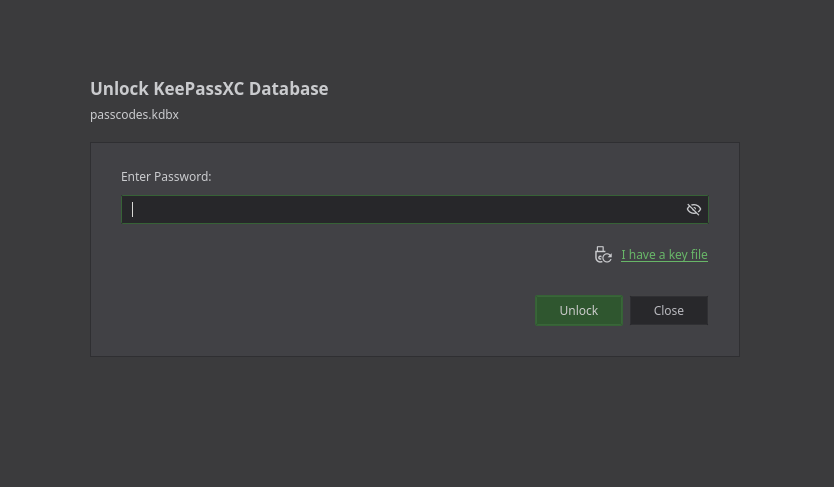Click the hardware key refresh icon
The height and width of the screenshot is (487, 834).
tap(603, 255)
